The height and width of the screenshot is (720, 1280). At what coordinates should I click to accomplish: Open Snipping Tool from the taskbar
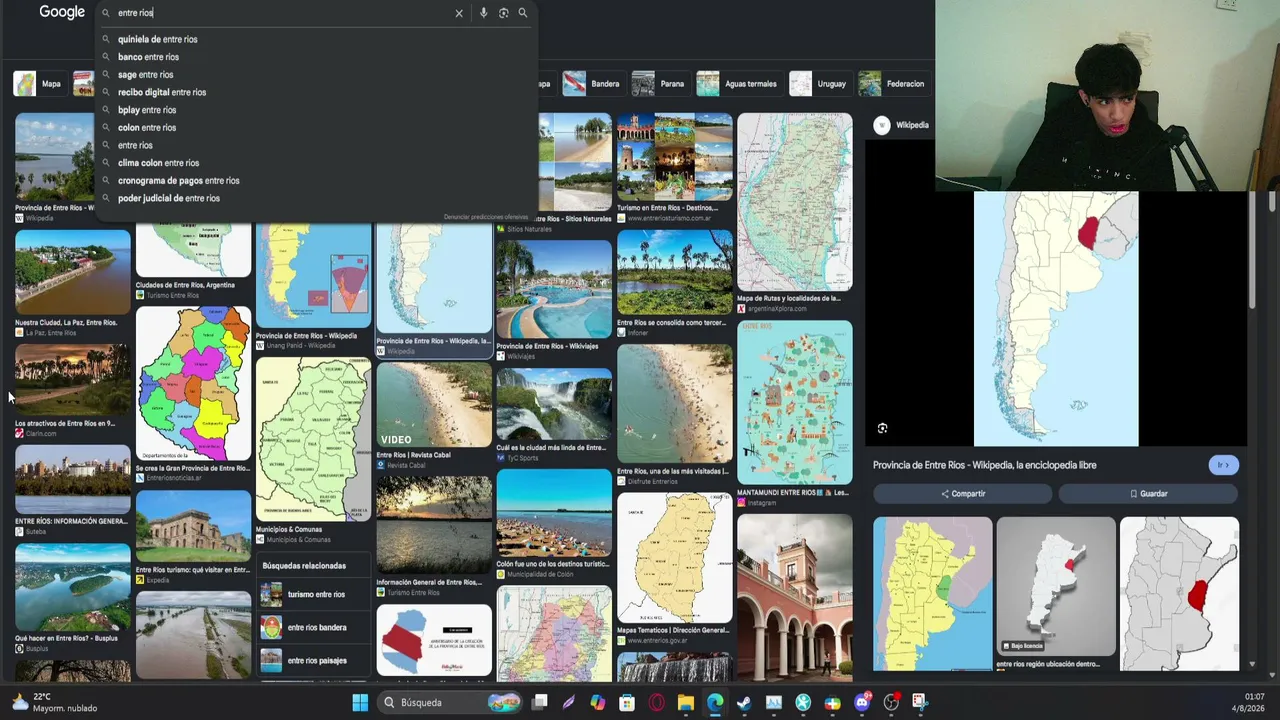tap(920, 702)
